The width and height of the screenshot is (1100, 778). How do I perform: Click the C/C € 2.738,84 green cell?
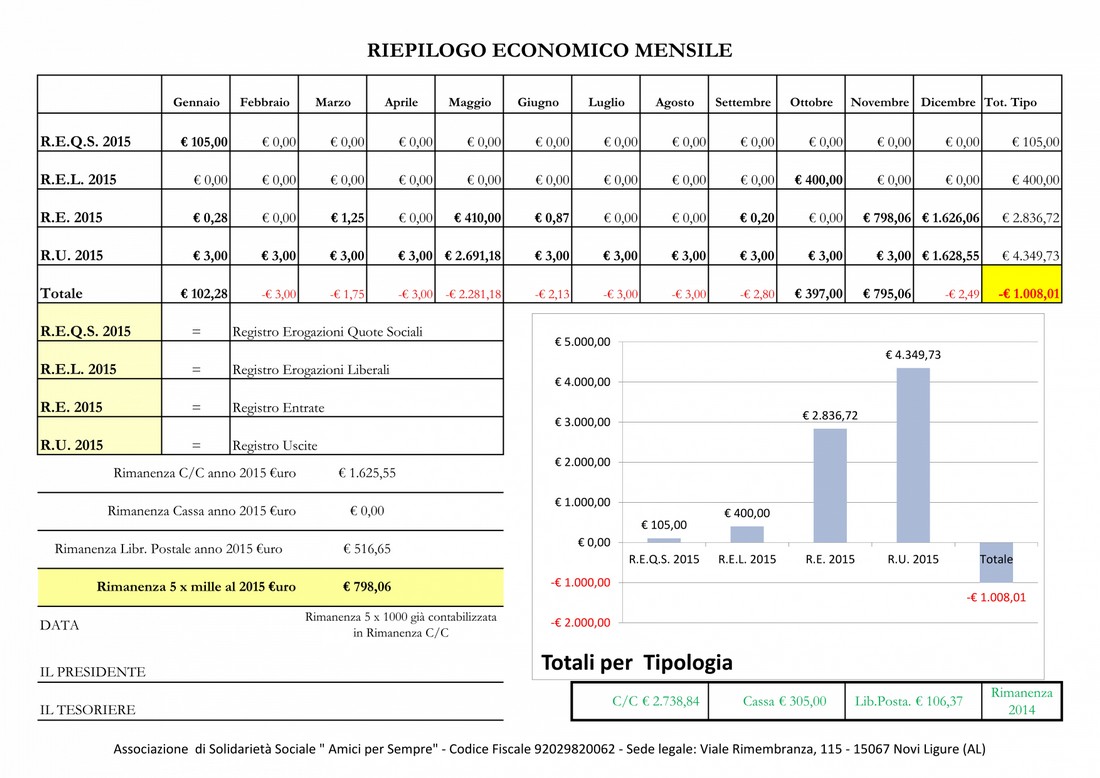[x=640, y=701]
